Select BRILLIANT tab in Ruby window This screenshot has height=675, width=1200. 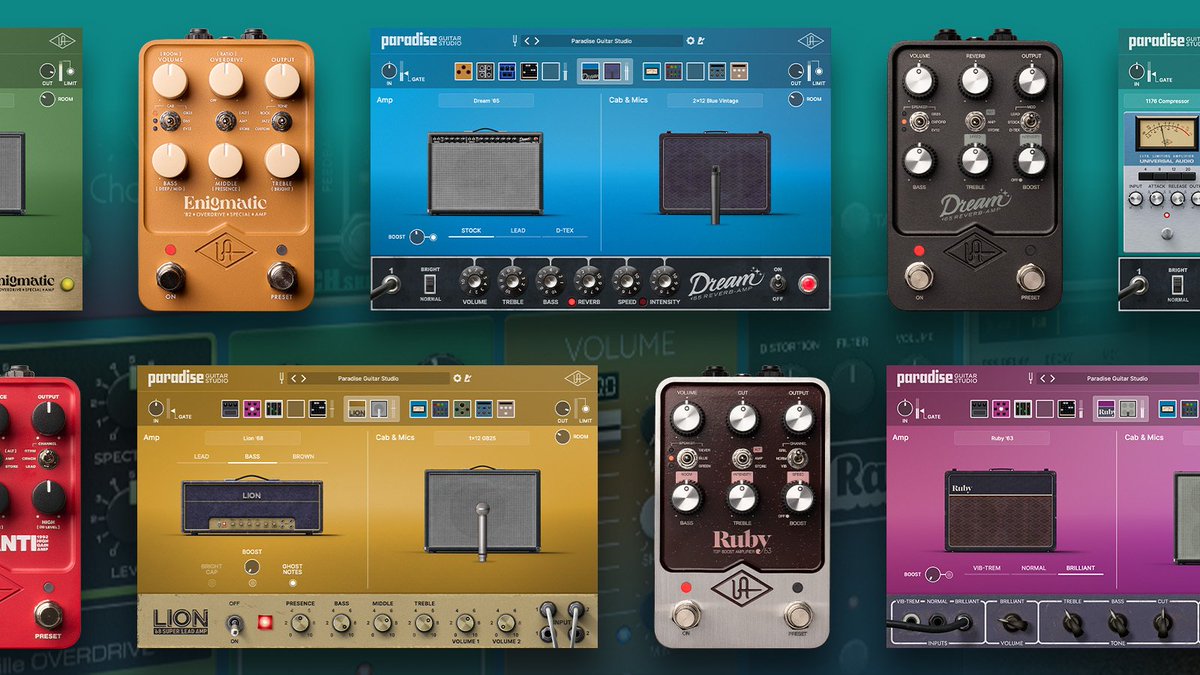pyautogui.click(x=1080, y=568)
